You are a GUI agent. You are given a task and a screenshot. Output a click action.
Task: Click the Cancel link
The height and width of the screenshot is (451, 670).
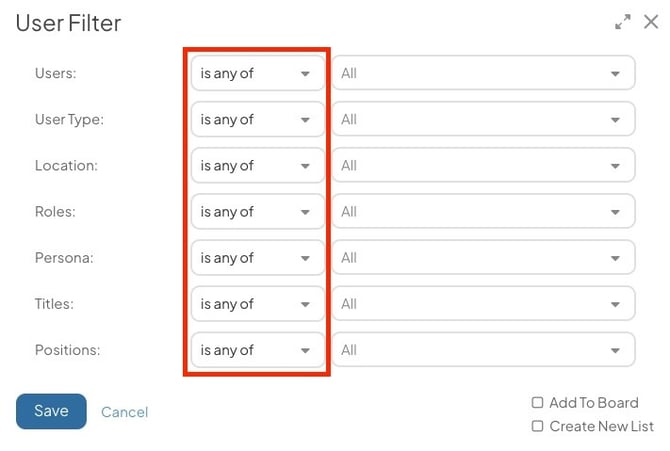124,412
